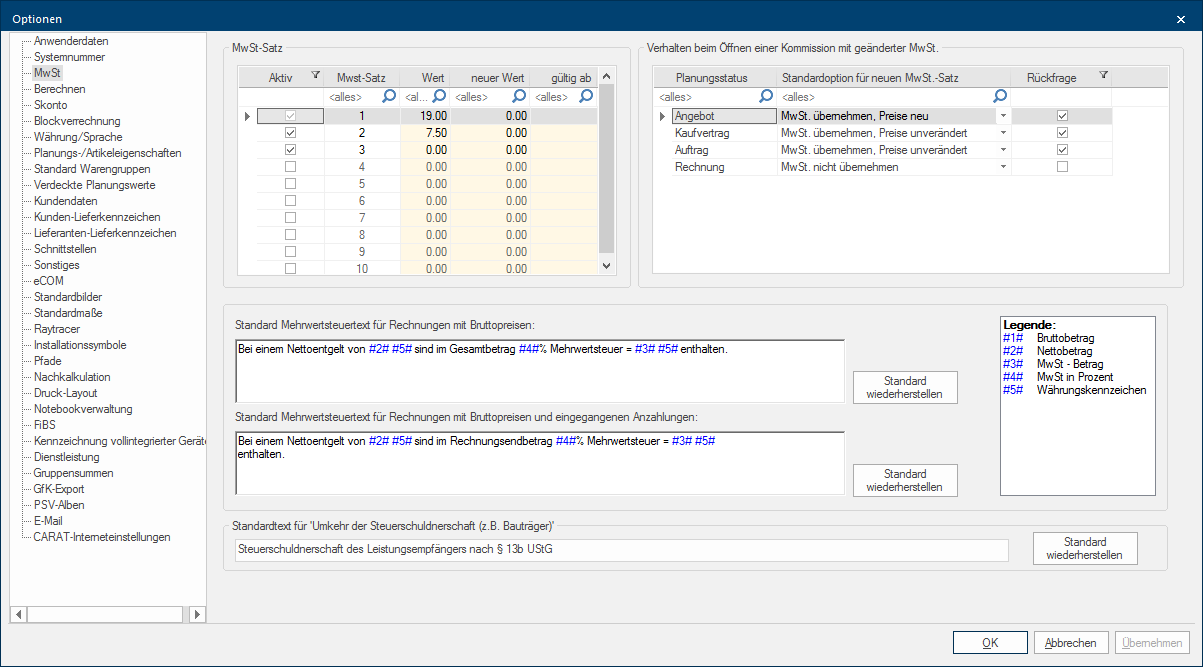Toggle Aktiv checkbox for Mwst-Satz 2

pyautogui.click(x=290, y=133)
